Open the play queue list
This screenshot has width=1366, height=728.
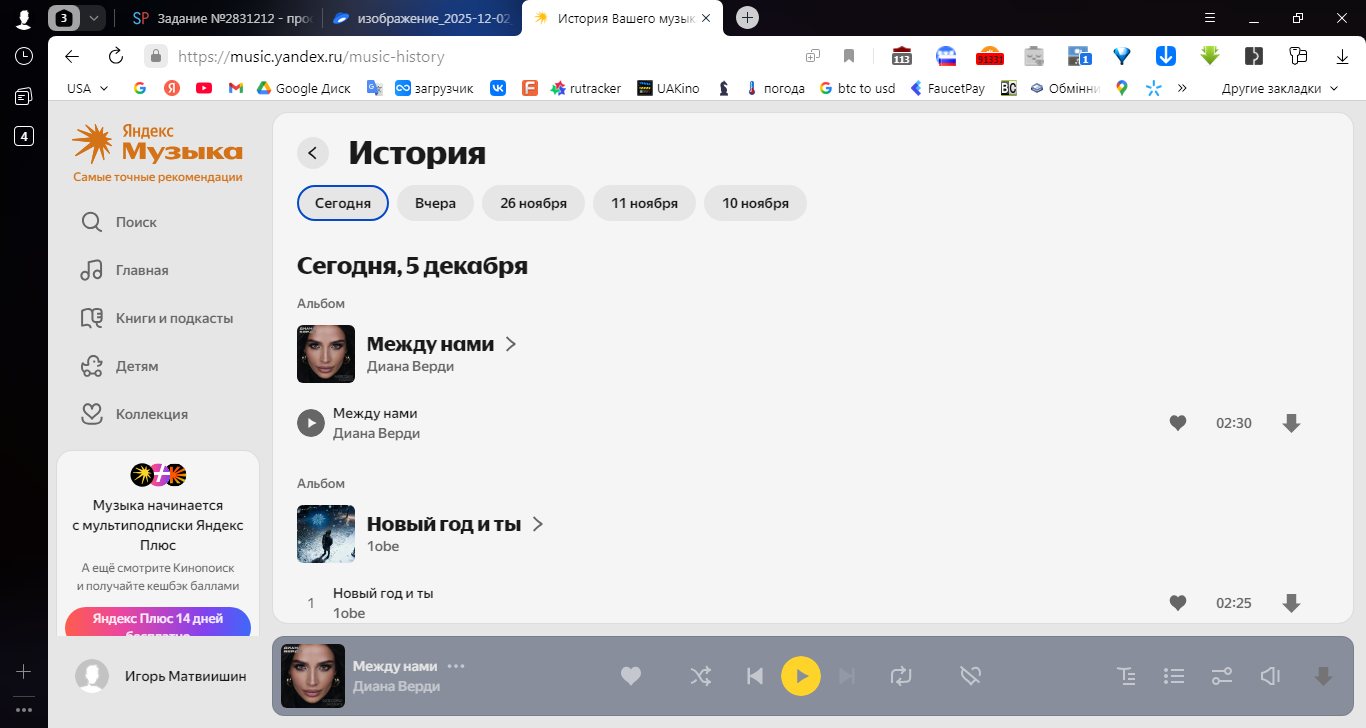pyautogui.click(x=1174, y=676)
